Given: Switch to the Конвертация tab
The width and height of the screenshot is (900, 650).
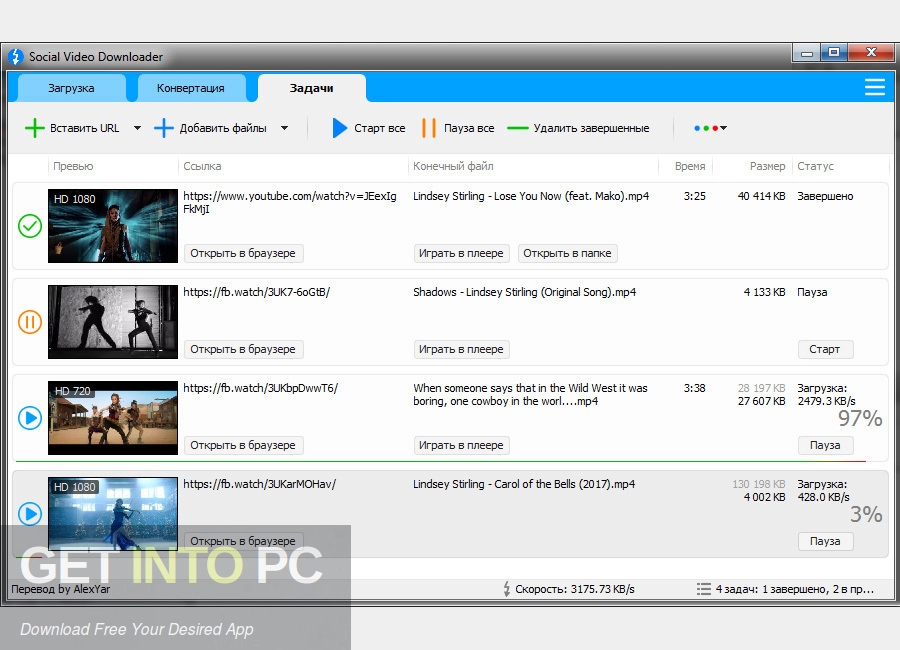Looking at the screenshot, I should point(191,88).
